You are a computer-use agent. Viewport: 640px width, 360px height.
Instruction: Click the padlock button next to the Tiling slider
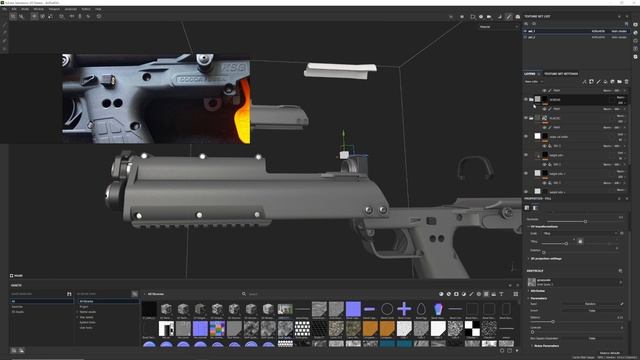pyautogui.click(x=580, y=242)
